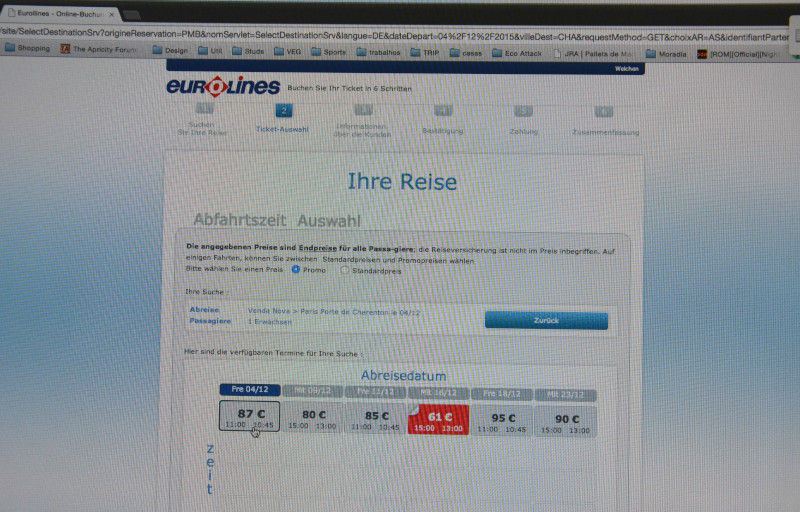Image resolution: width=800 pixels, height=512 pixels.
Task: Select the Fre 04/12 date header
Action: pyautogui.click(x=250, y=390)
